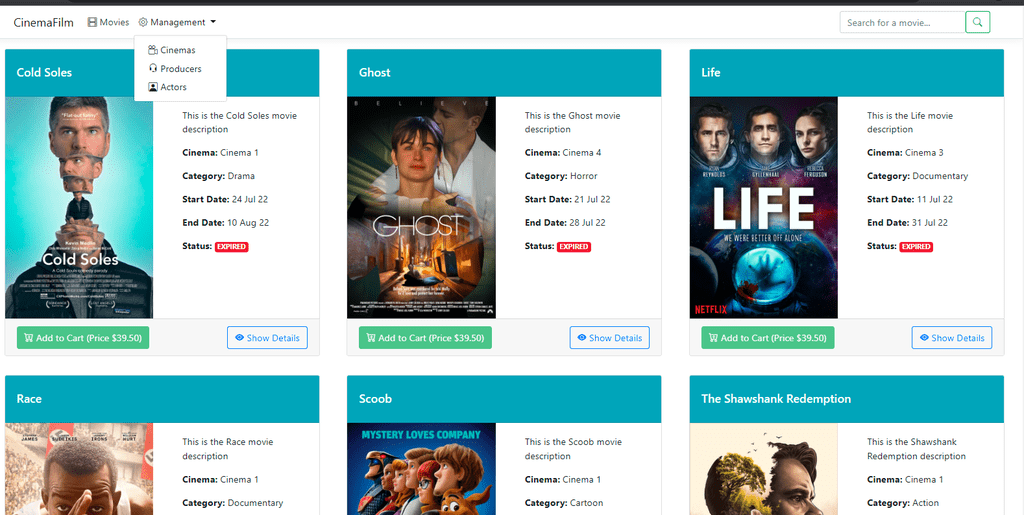Click the Ghost card title header
Viewport: 1024px width, 515px height.
[504, 72]
